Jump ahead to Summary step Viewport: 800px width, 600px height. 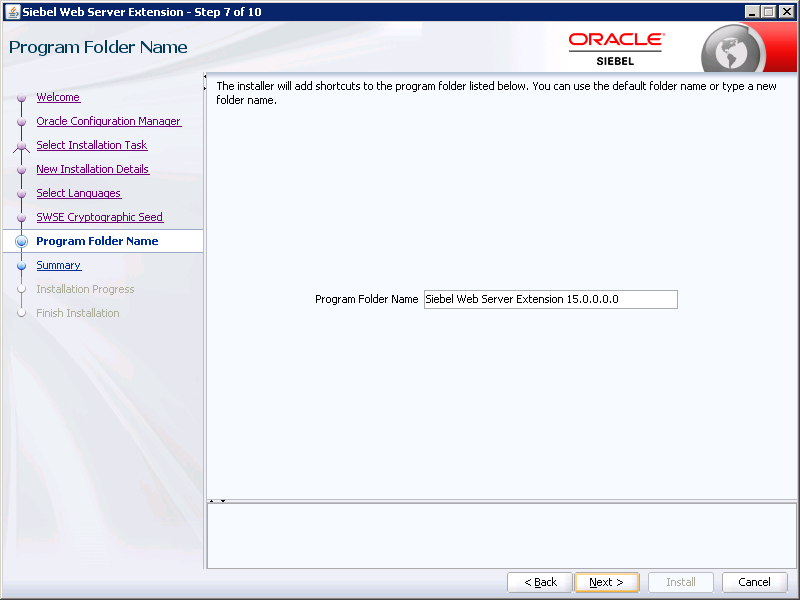point(59,265)
